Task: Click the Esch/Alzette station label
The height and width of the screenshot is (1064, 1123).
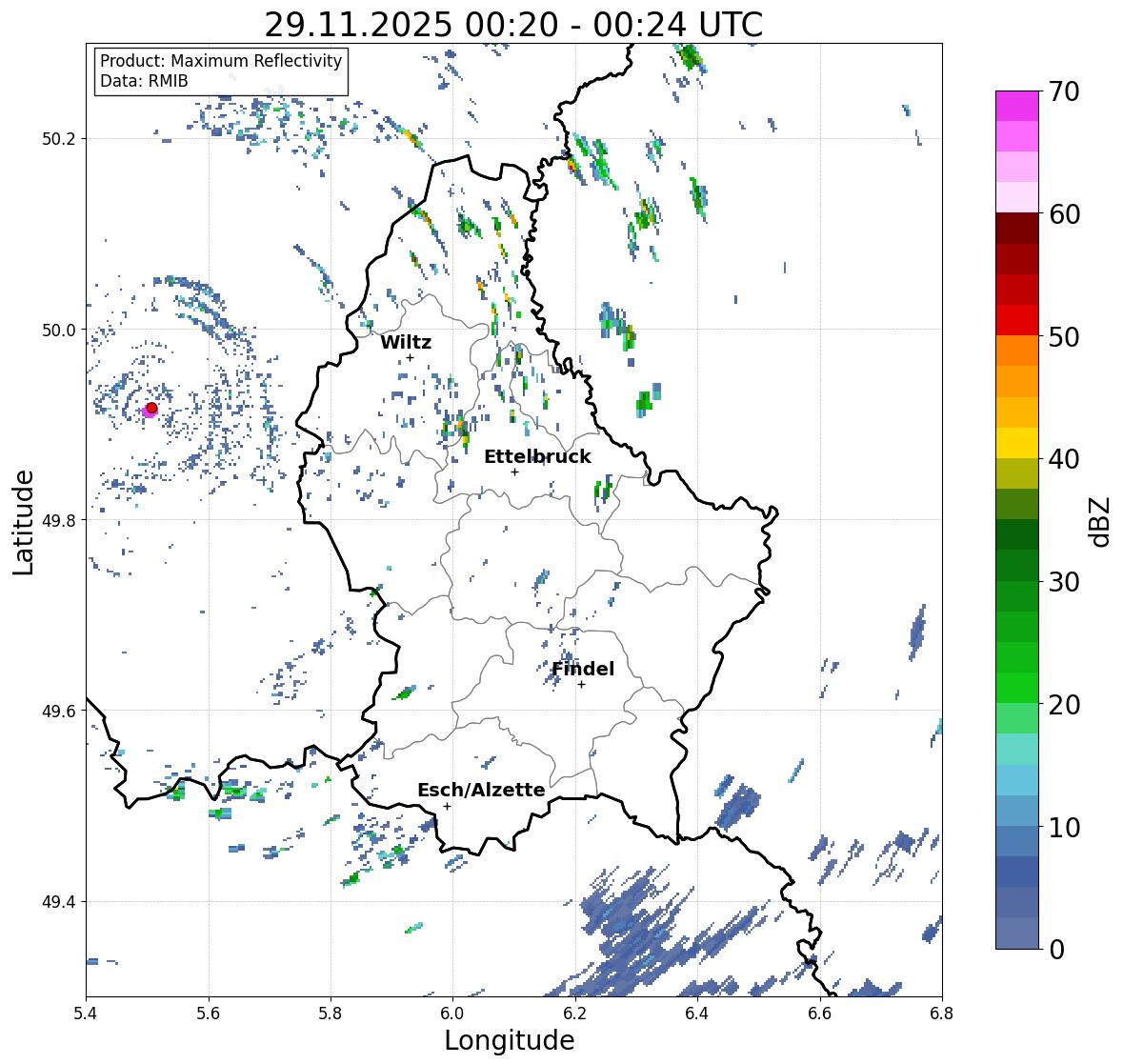Action: [481, 790]
